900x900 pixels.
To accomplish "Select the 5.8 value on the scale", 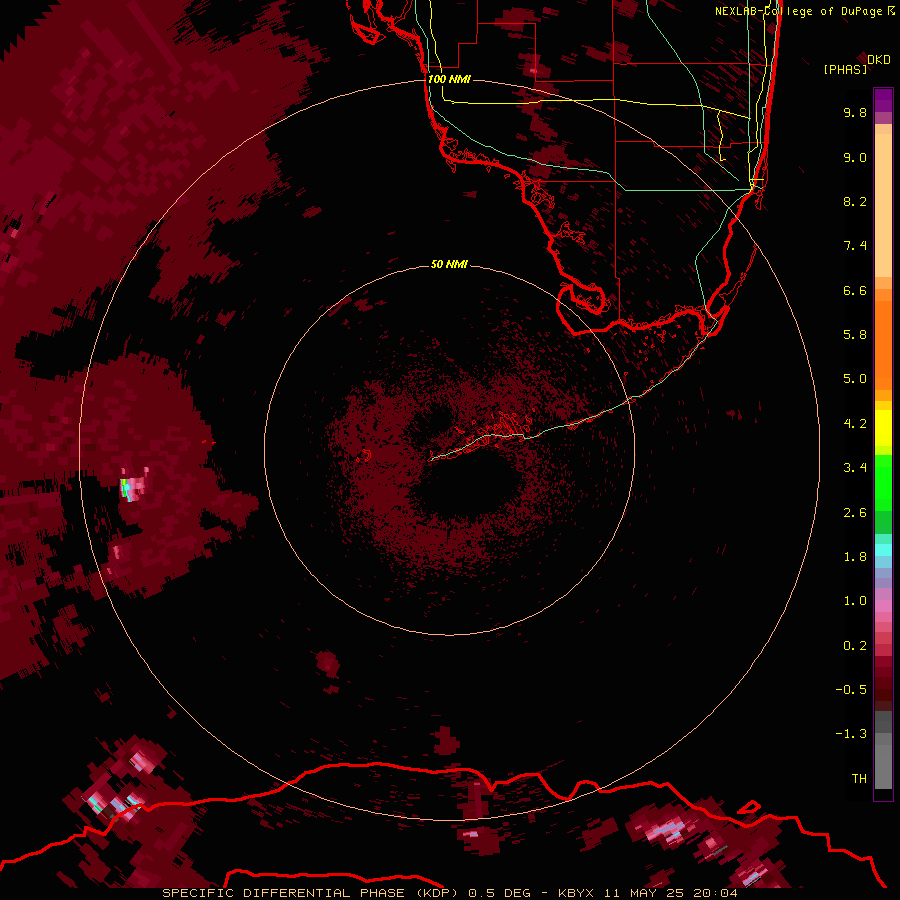I will click(x=855, y=335).
